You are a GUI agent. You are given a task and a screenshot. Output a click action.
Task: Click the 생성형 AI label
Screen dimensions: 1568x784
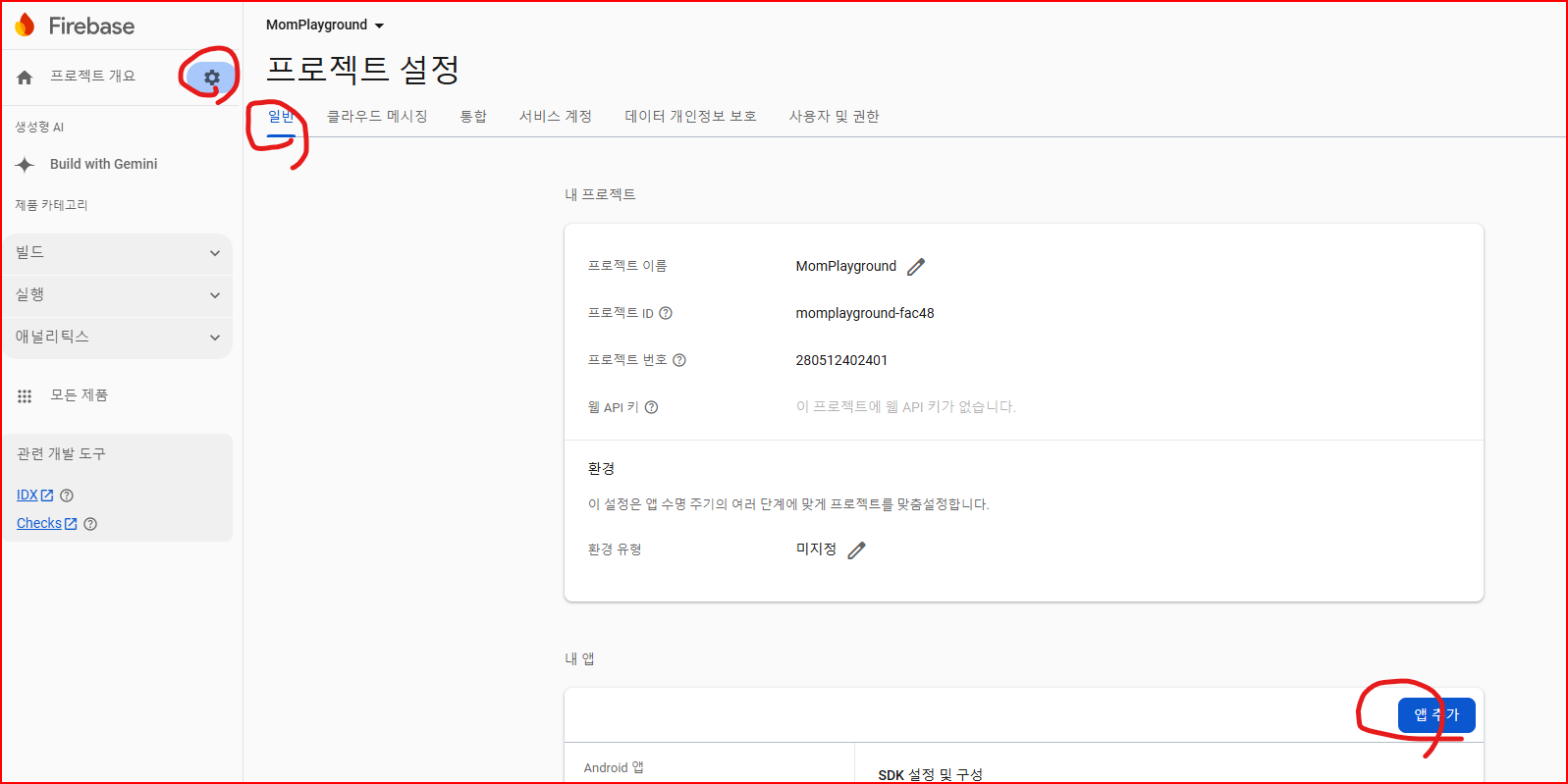point(39,127)
